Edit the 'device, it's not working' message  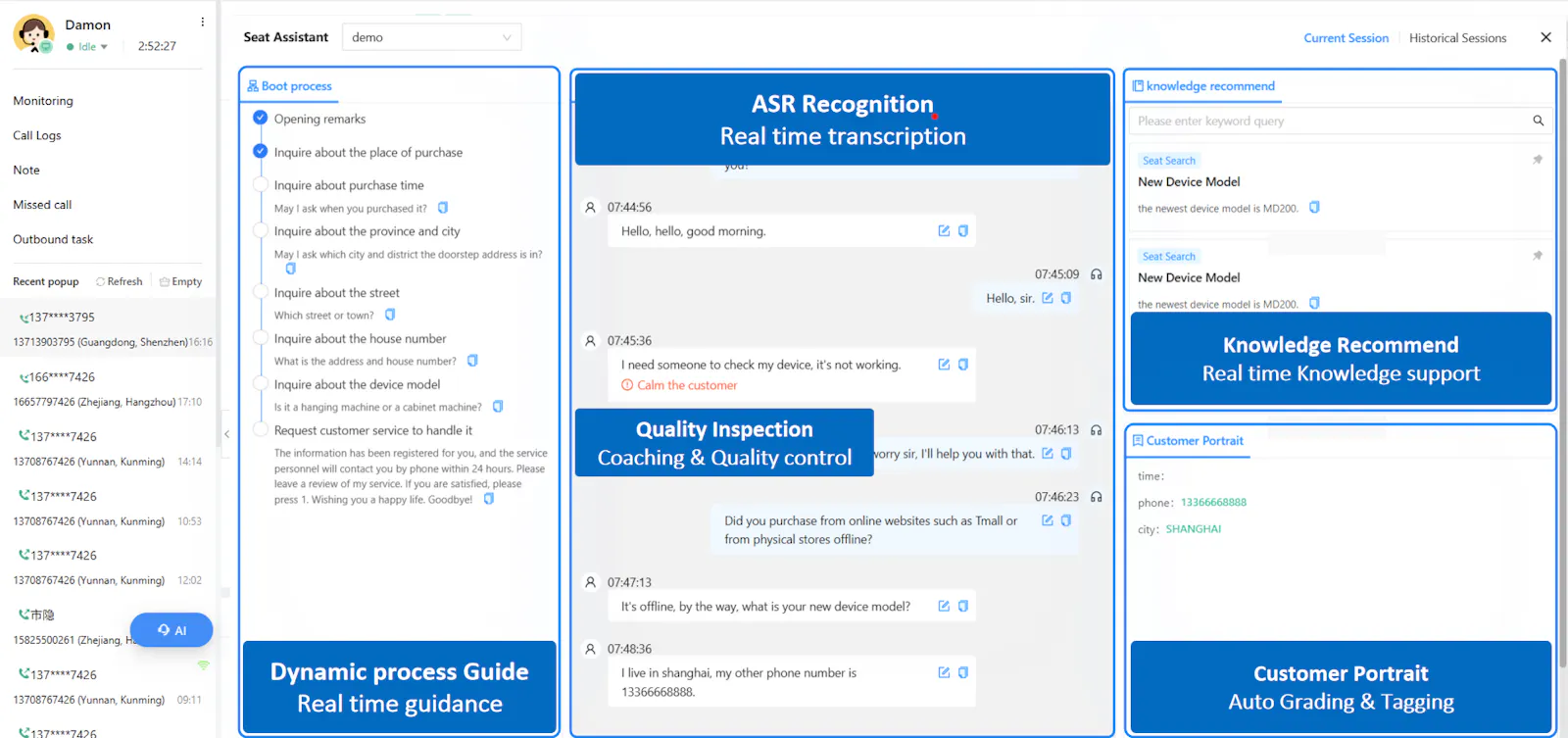click(944, 365)
